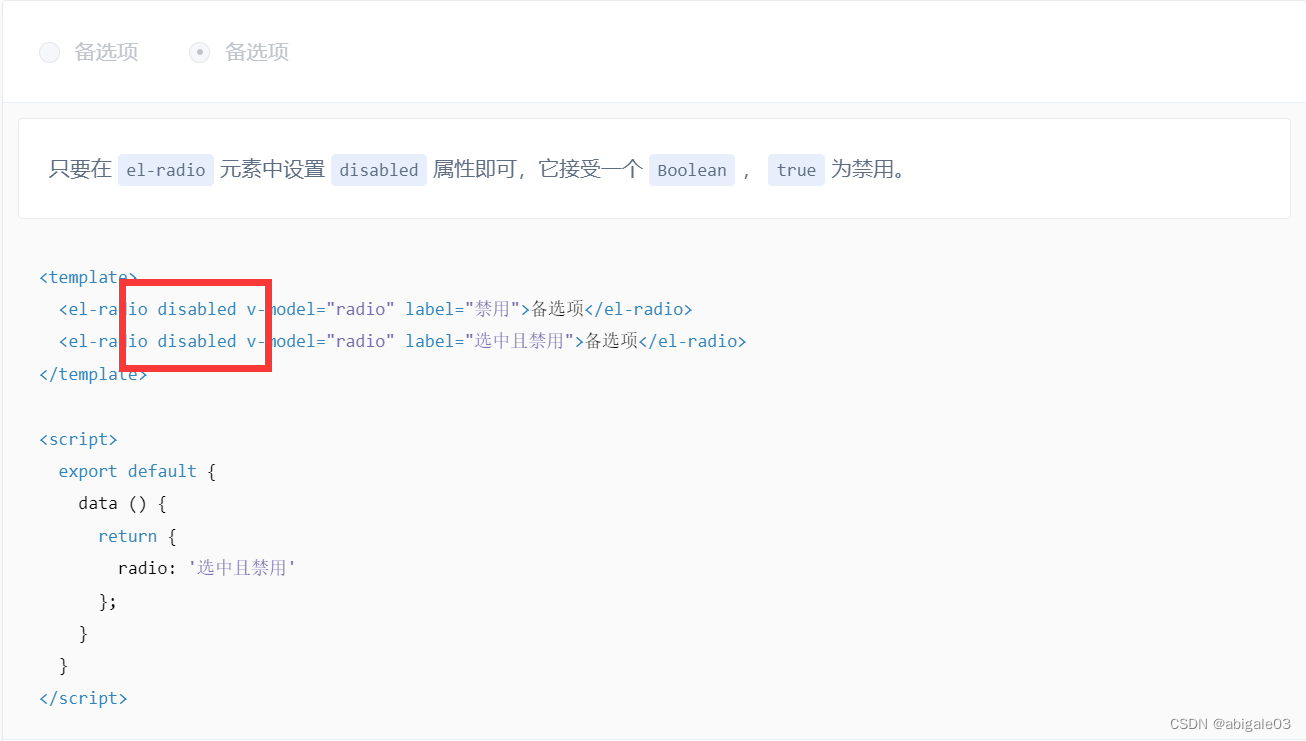The image size is (1306, 741).
Task: Click the opening <template> tag line
Action: coord(88,277)
